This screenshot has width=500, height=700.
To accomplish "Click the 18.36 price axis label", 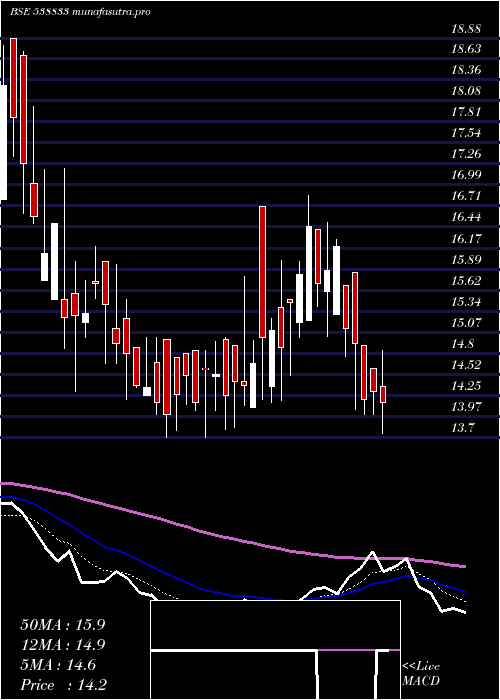I will (x=466, y=70).
